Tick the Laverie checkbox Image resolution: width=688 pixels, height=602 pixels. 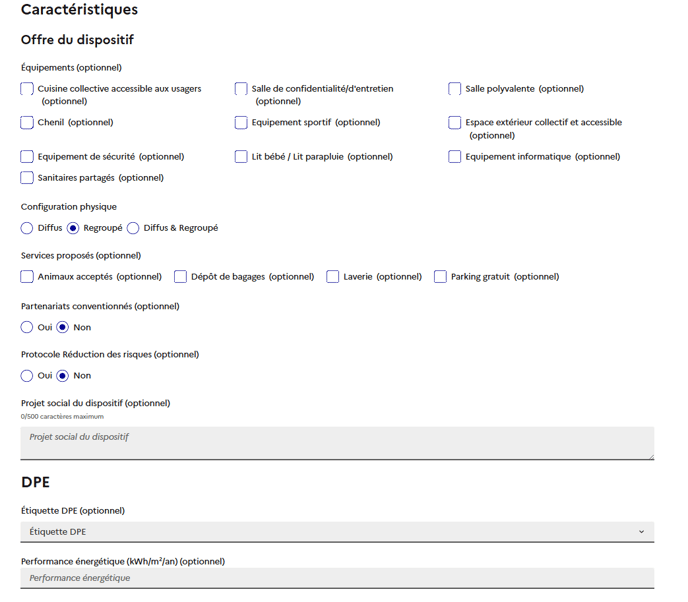pos(333,277)
